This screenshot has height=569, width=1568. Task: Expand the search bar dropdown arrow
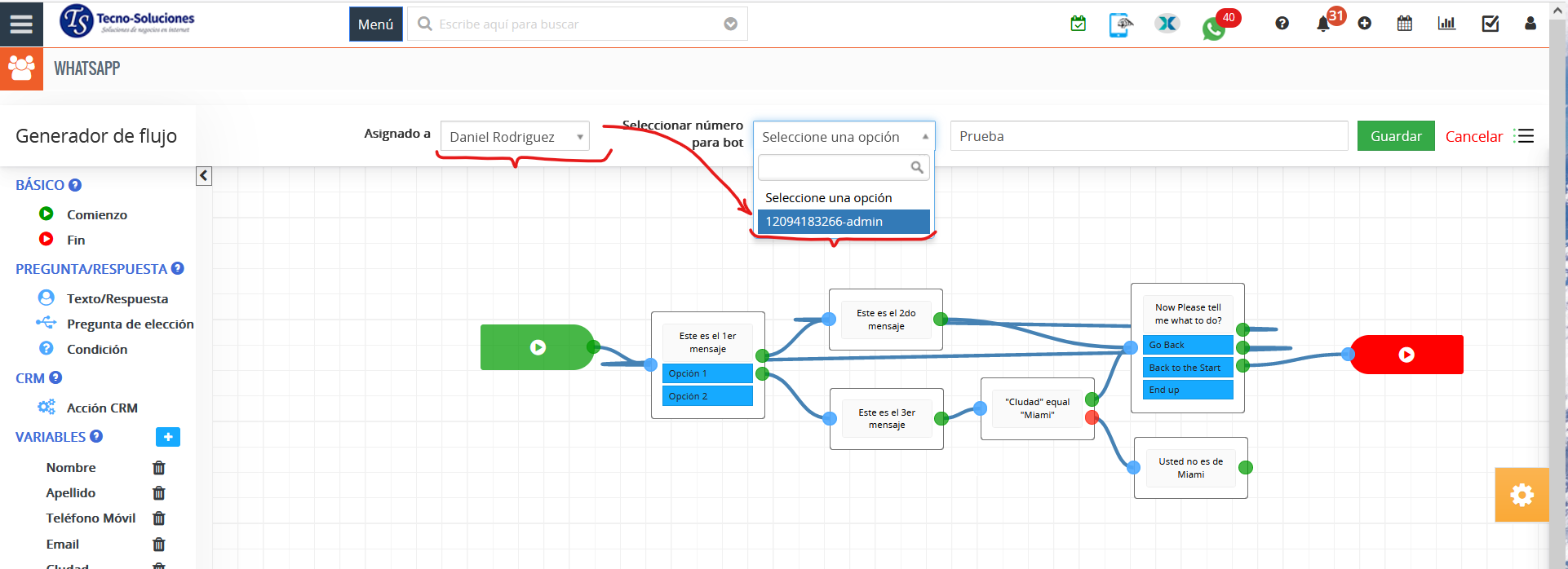click(731, 24)
